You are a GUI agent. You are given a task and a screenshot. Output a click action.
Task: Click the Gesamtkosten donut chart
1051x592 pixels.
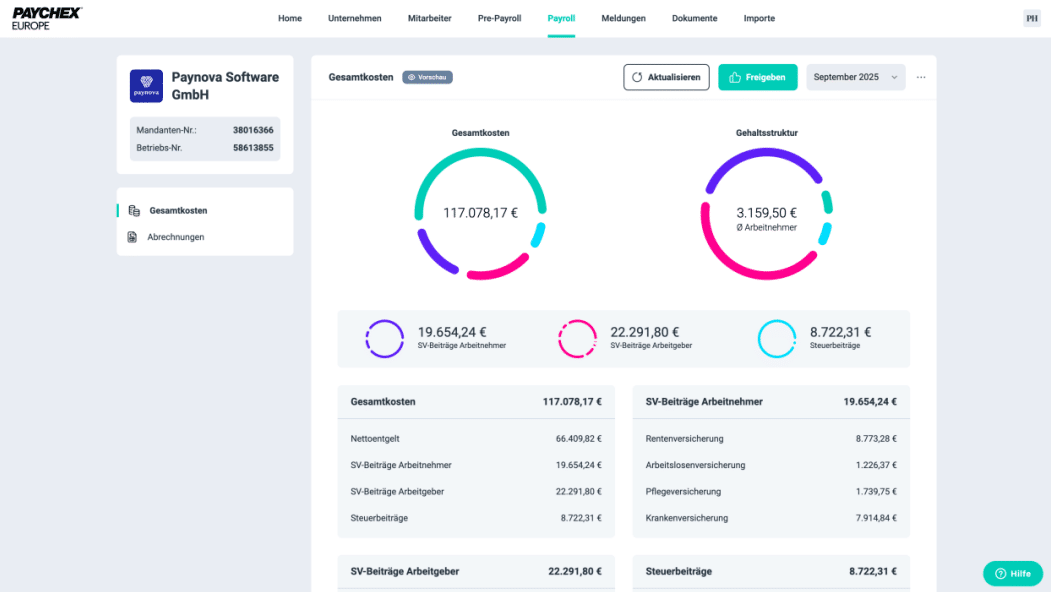(481, 213)
